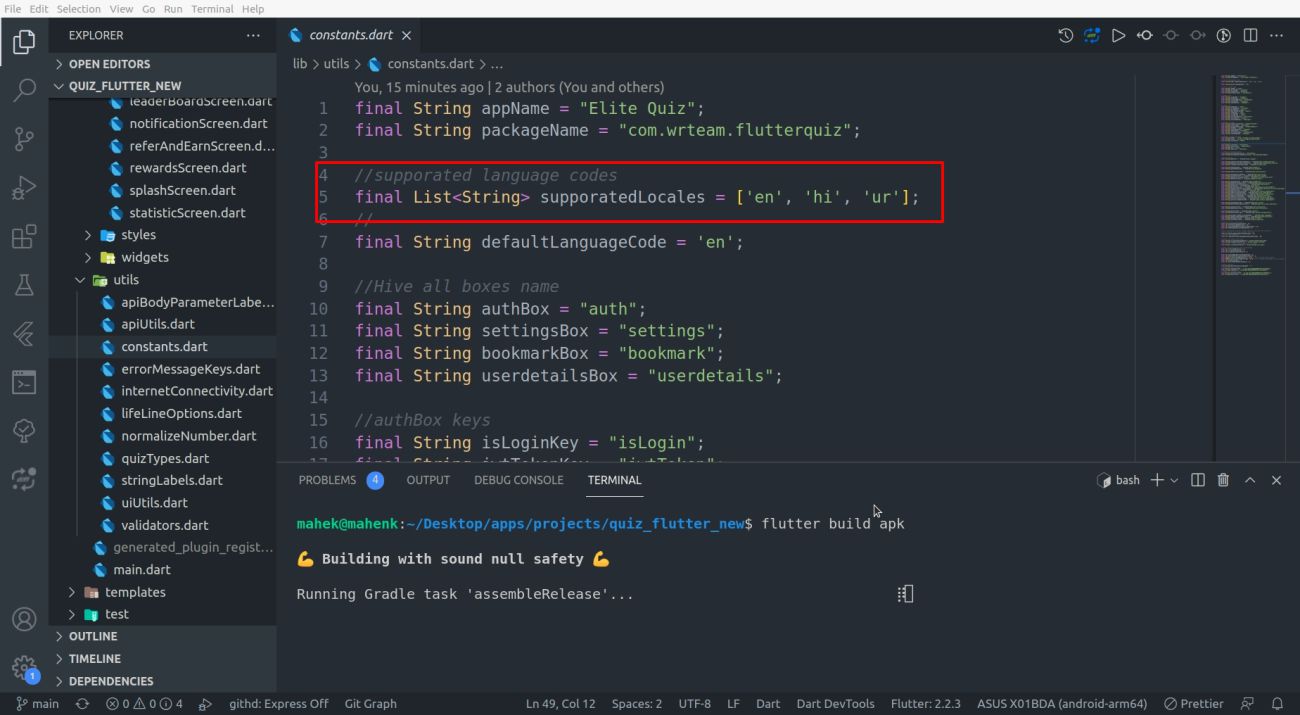The image size is (1300, 715).
Task: Click the split editor right icon
Action: 1250,36
